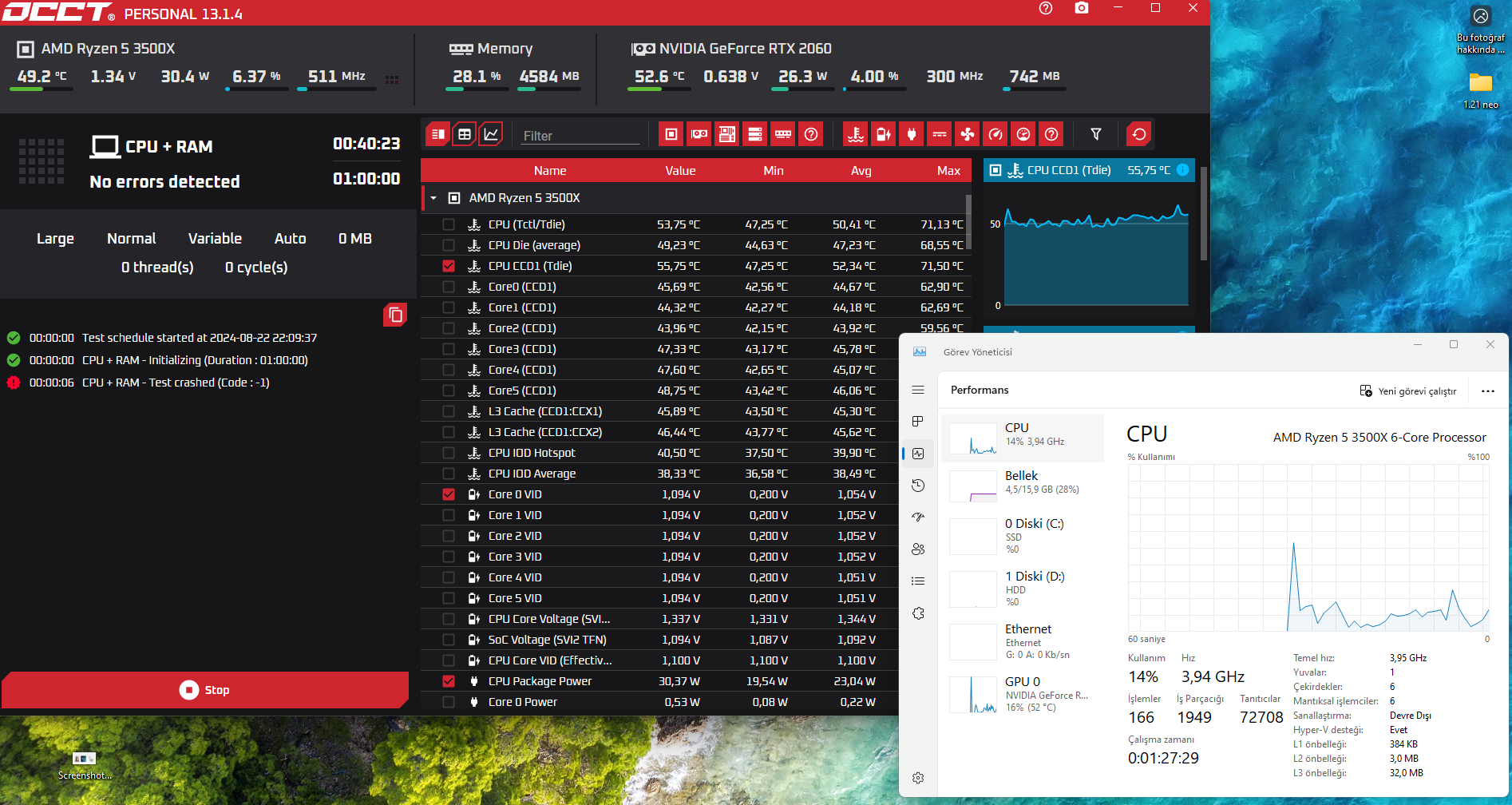
Task: Sort sensors by the Value column
Action: click(x=680, y=171)
